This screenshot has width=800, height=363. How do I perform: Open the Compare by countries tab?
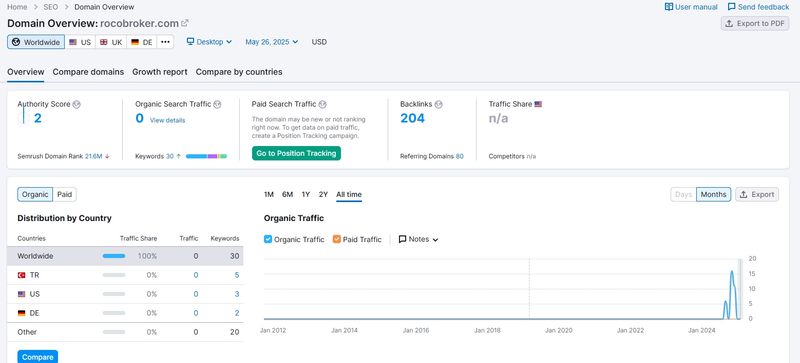[x=239, y=72]
